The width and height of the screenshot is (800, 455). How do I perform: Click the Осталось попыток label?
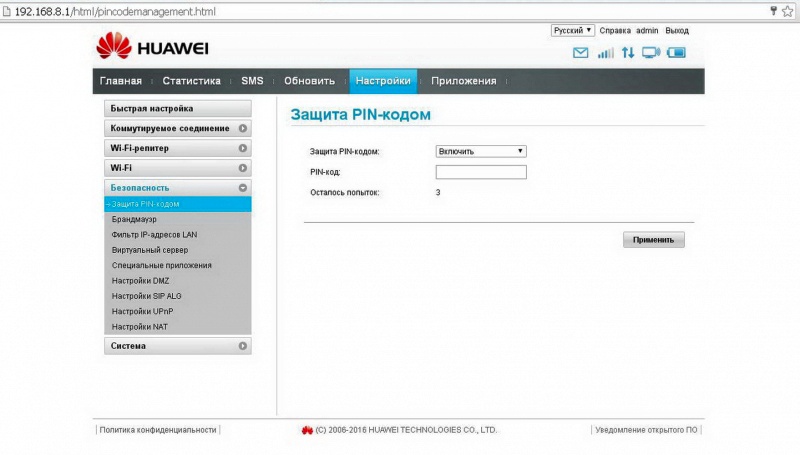pyautogui.click(x=344, y=193)
